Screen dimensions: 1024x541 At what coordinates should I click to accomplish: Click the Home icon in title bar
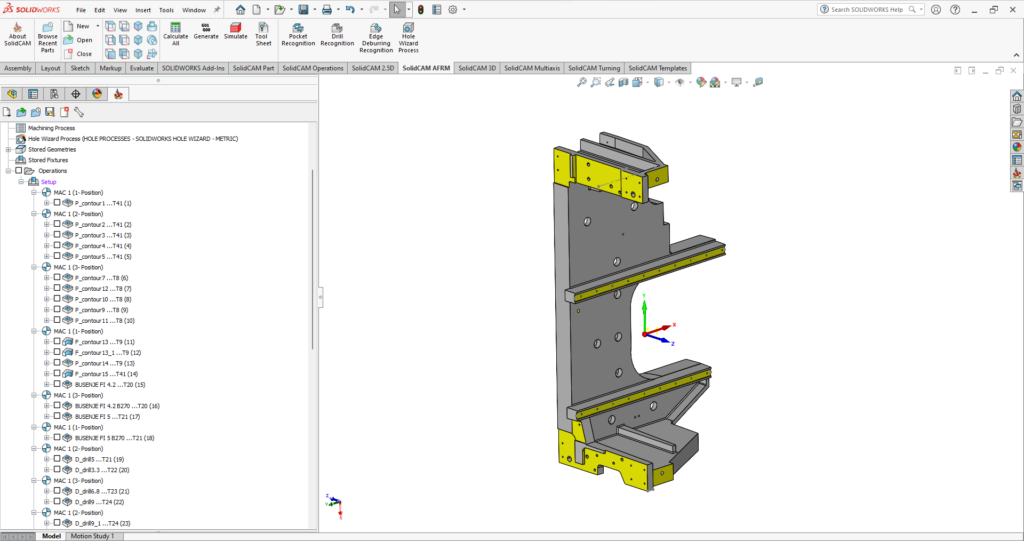pyautogui.click(x=240, y=10)
